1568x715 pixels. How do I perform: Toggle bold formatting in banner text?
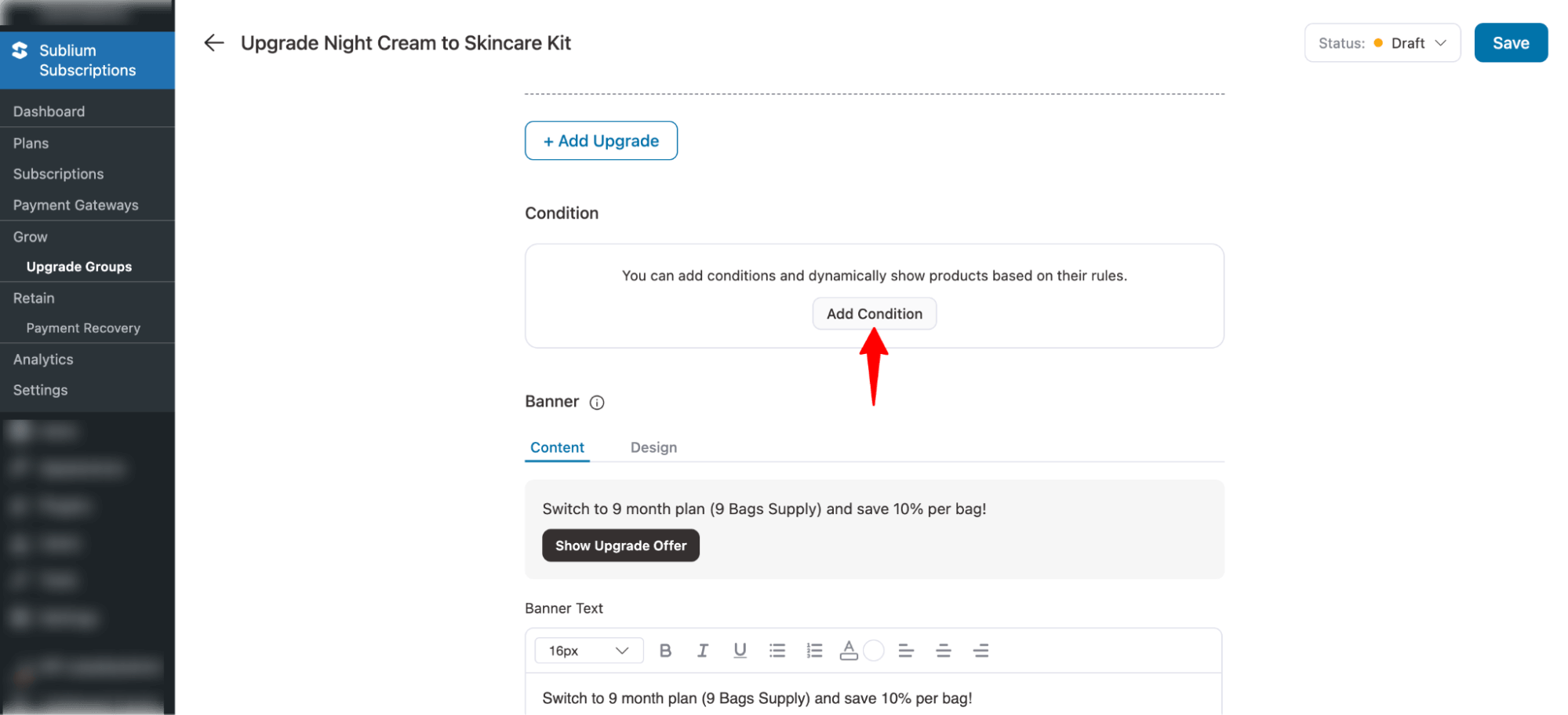(665, 651)
